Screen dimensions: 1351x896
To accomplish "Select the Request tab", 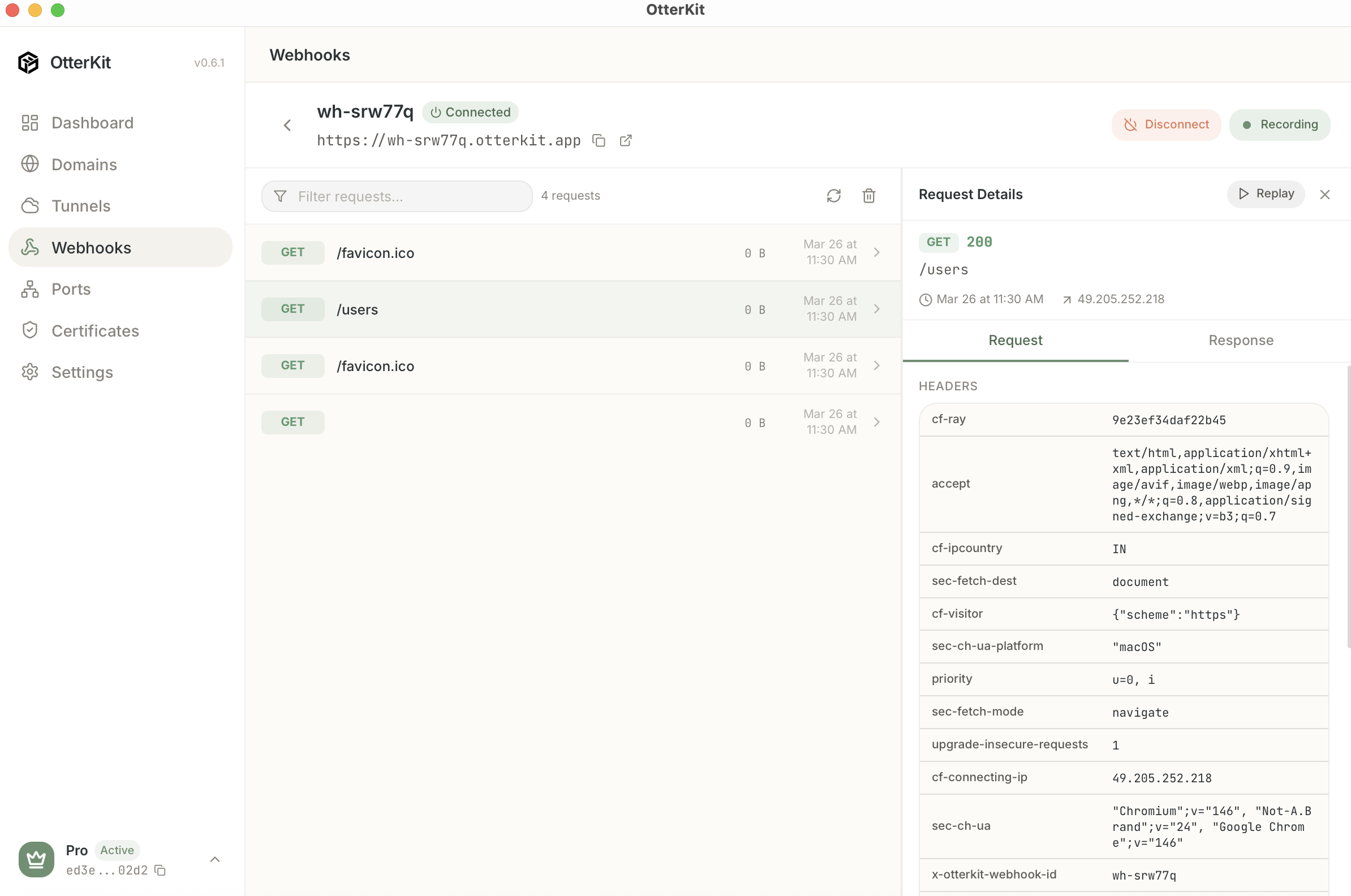I will tap(1015, 341).
